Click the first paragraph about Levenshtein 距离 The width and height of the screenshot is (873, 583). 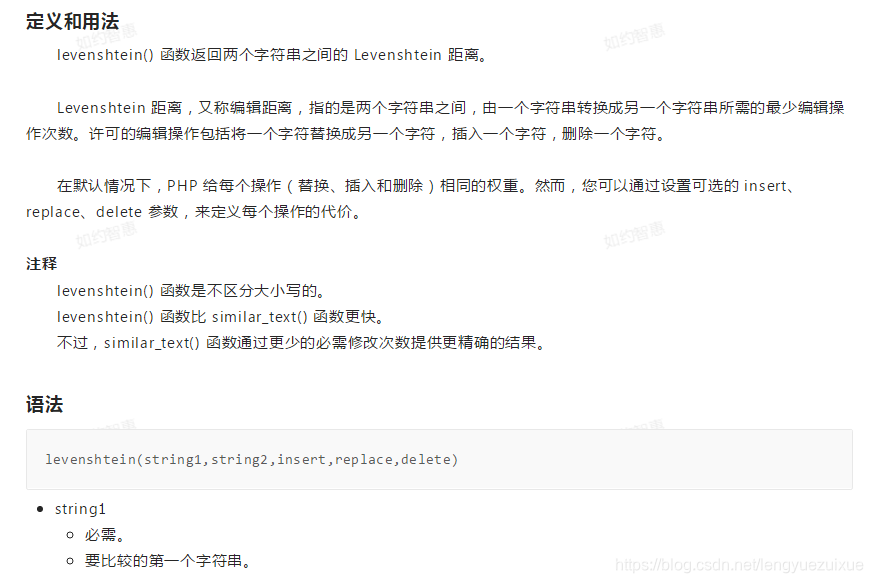coord(273,55)
